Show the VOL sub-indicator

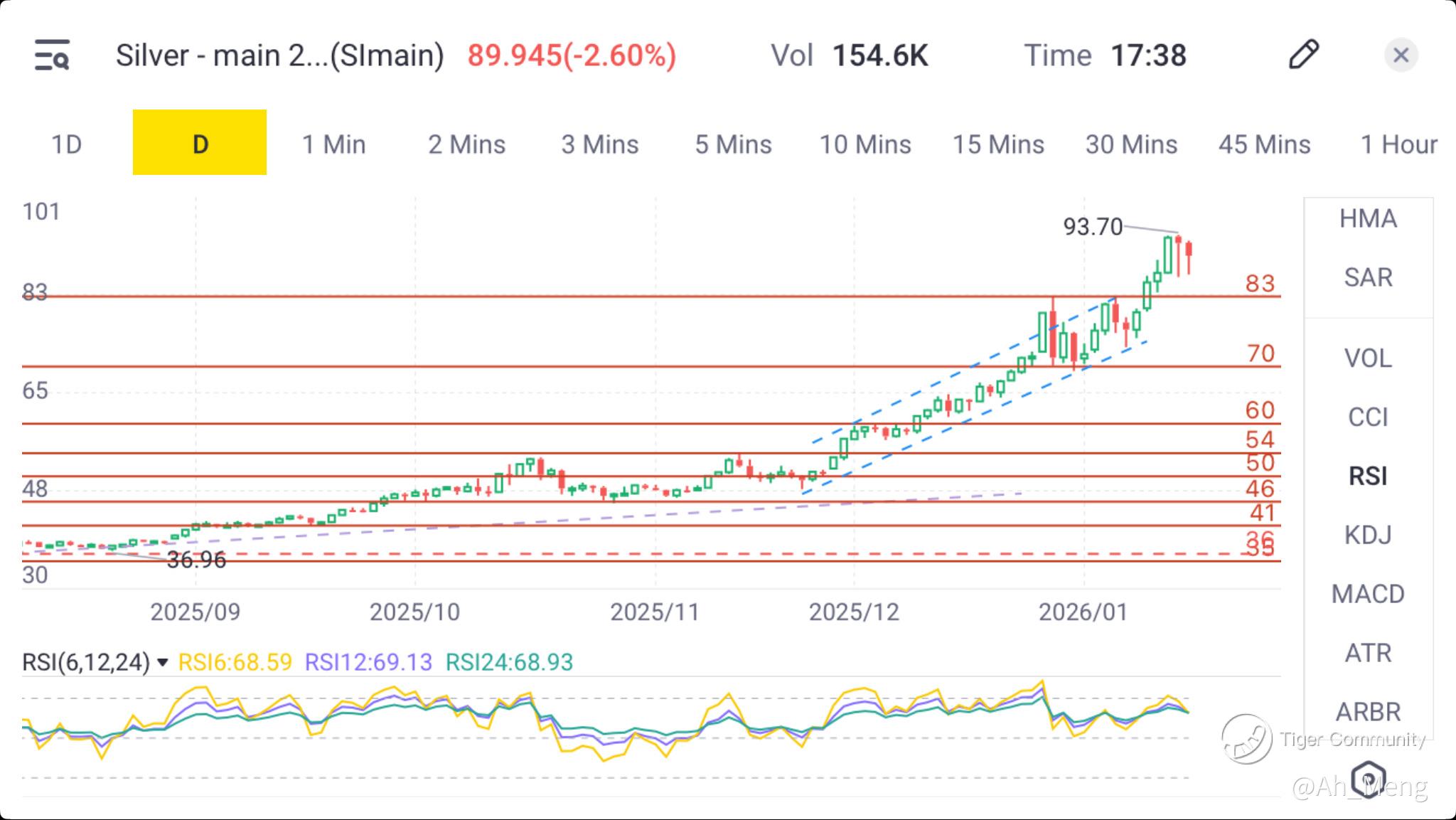pyautogui.click(x=1368, y=358)
